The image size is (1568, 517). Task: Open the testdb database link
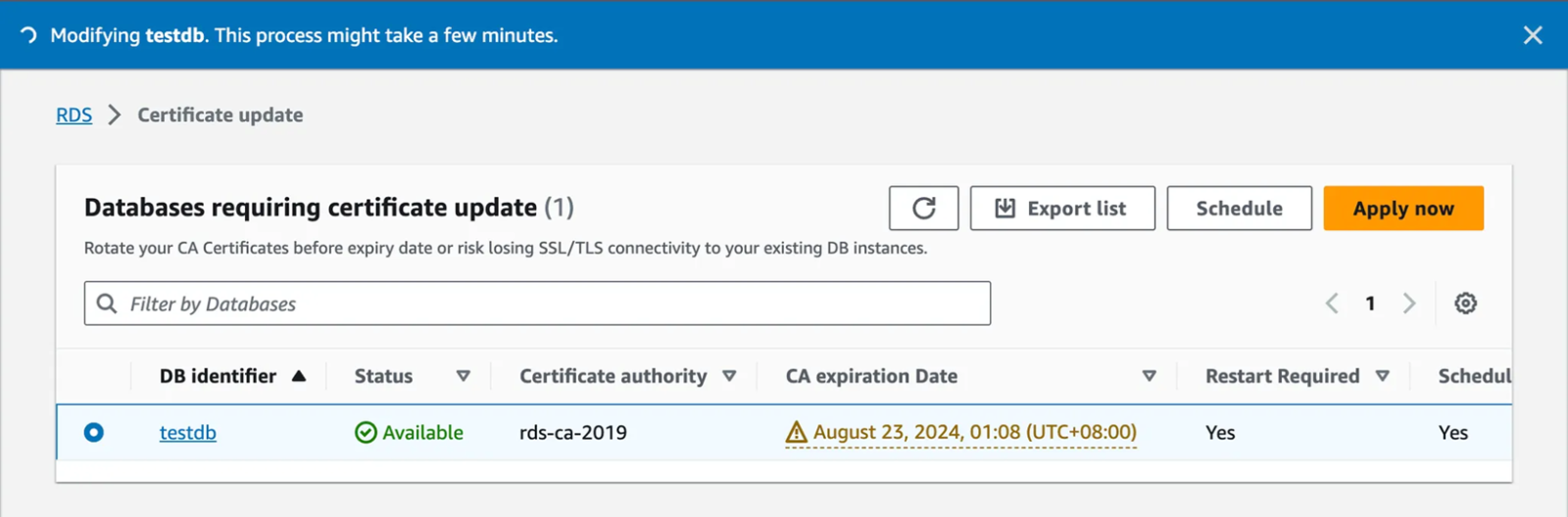[x=187, y=433]
